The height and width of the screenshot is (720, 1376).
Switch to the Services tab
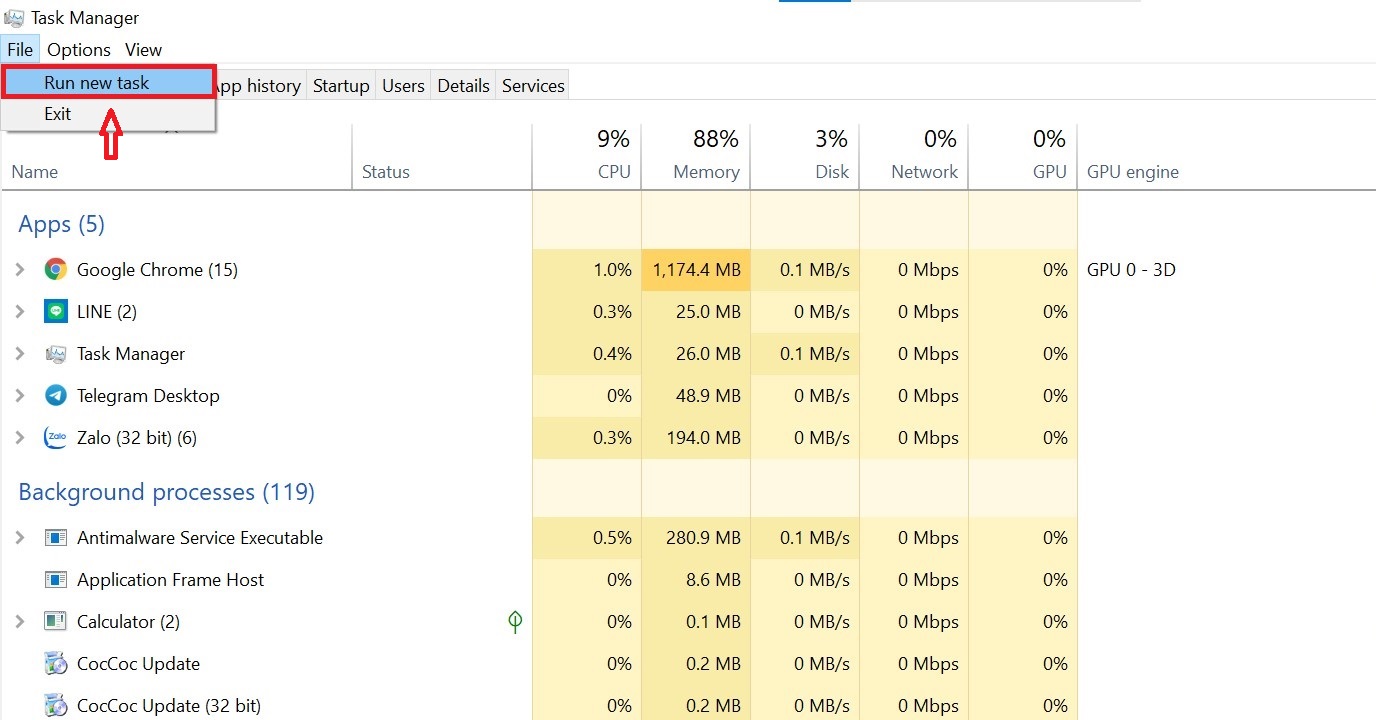tap(533, 86)
